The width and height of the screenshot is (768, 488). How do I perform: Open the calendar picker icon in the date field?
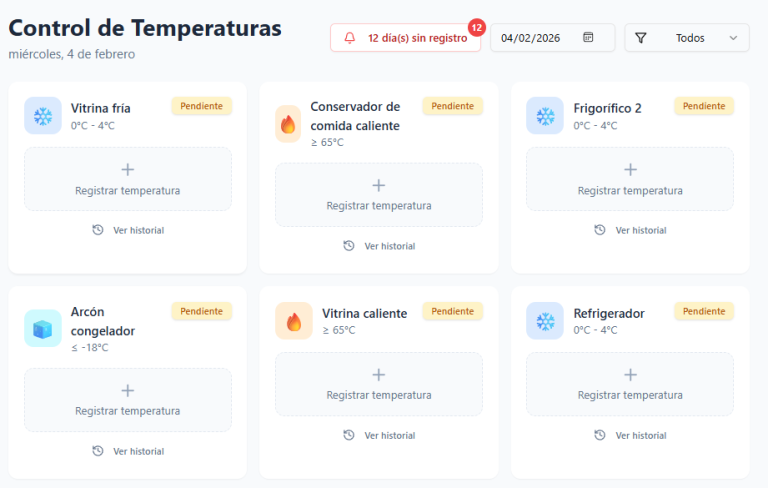coord(588,37)
